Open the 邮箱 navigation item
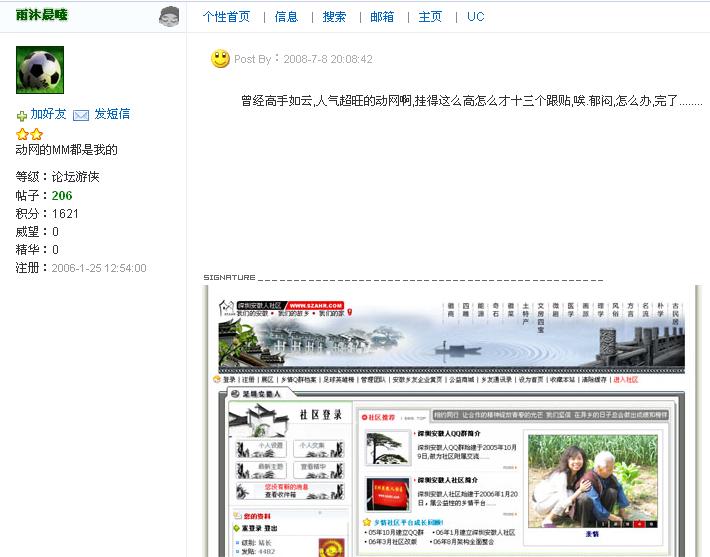The image size is (710, 557). click(382, 17)
